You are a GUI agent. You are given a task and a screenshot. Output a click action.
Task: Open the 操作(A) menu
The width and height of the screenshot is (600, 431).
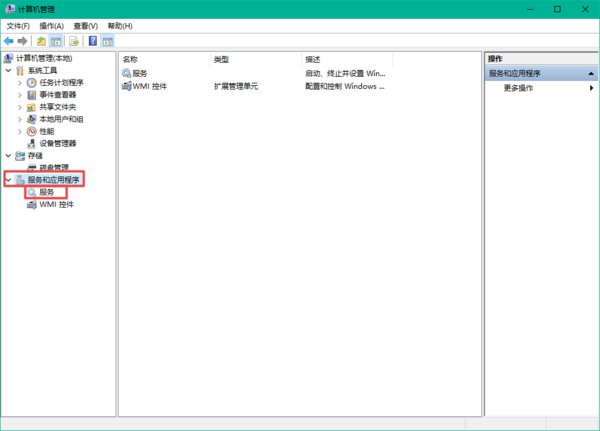pyautogui.click(x=51, y=25)
